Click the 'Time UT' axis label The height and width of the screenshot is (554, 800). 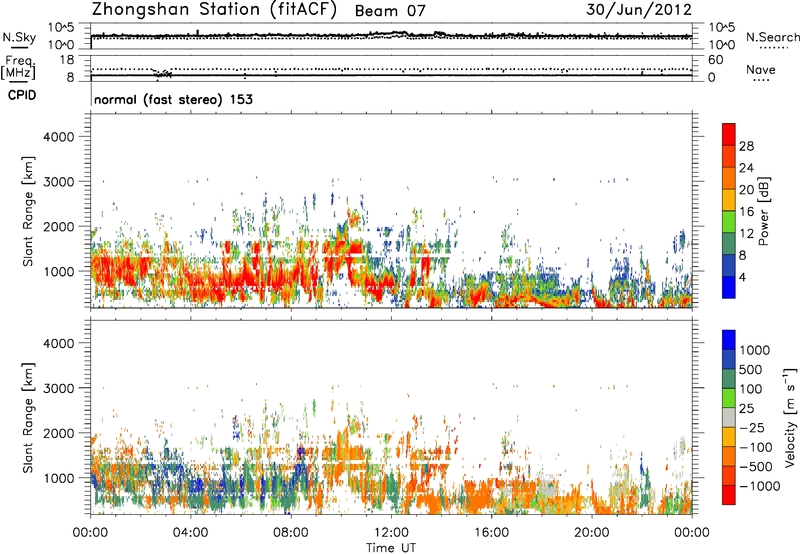[x=391, y=548]
